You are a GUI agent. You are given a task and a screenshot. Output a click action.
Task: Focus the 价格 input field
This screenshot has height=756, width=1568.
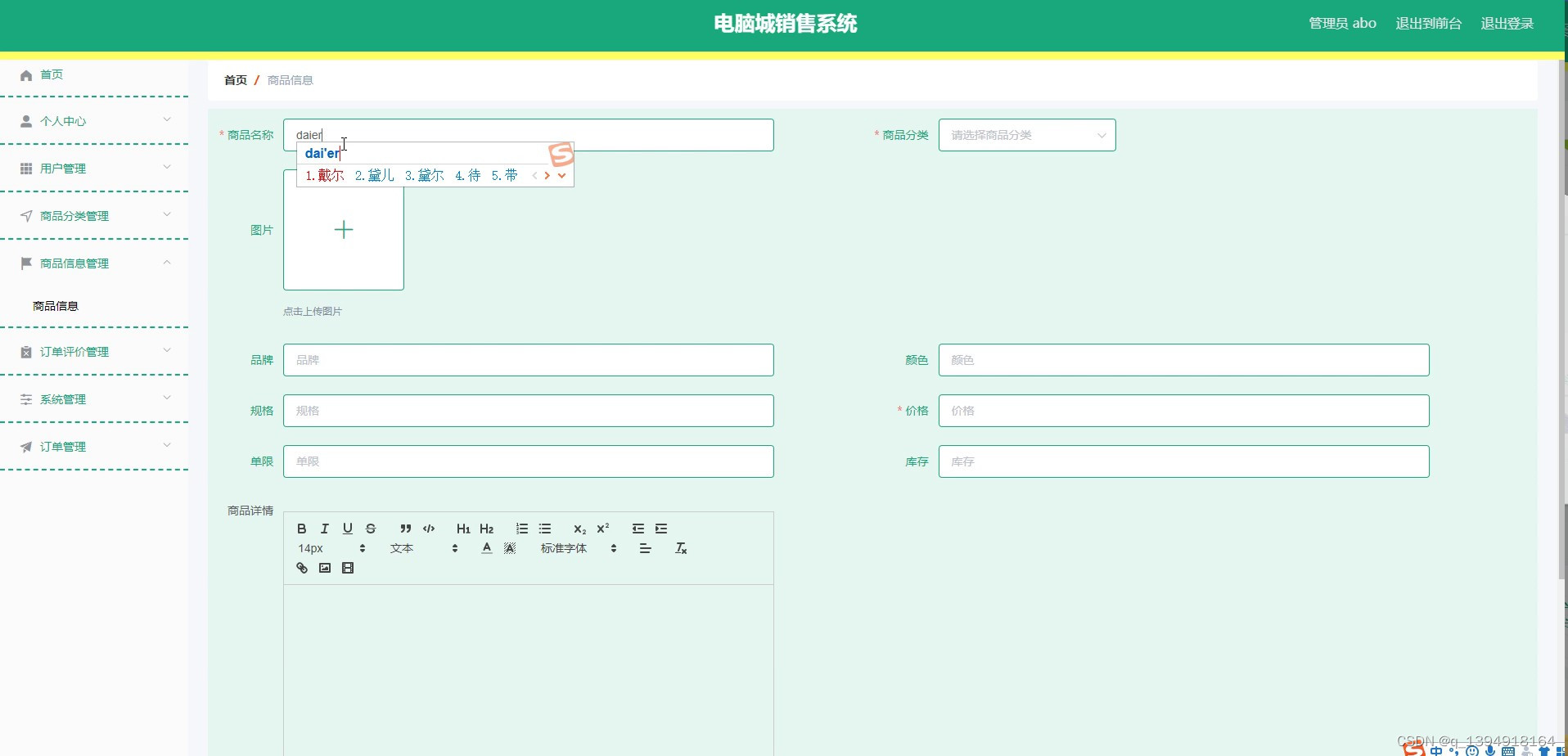1183,411
